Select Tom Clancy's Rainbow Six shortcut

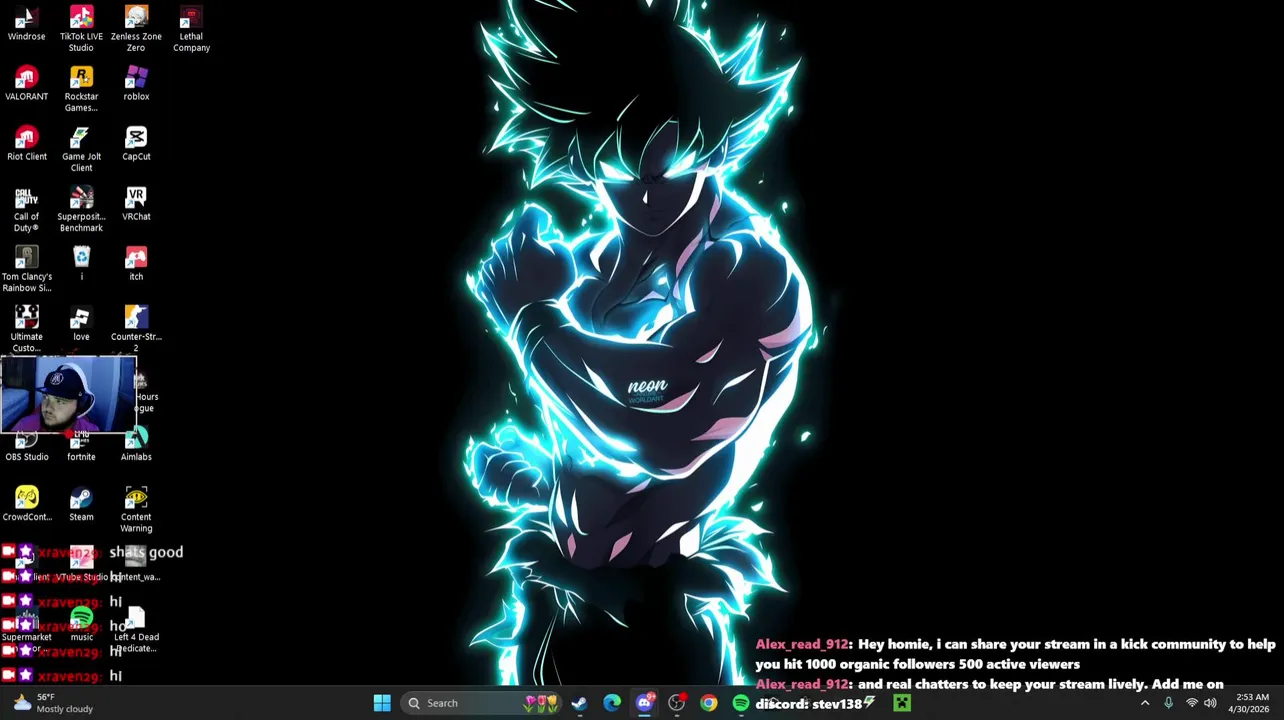pyautogui.click(x=26, y=270)
